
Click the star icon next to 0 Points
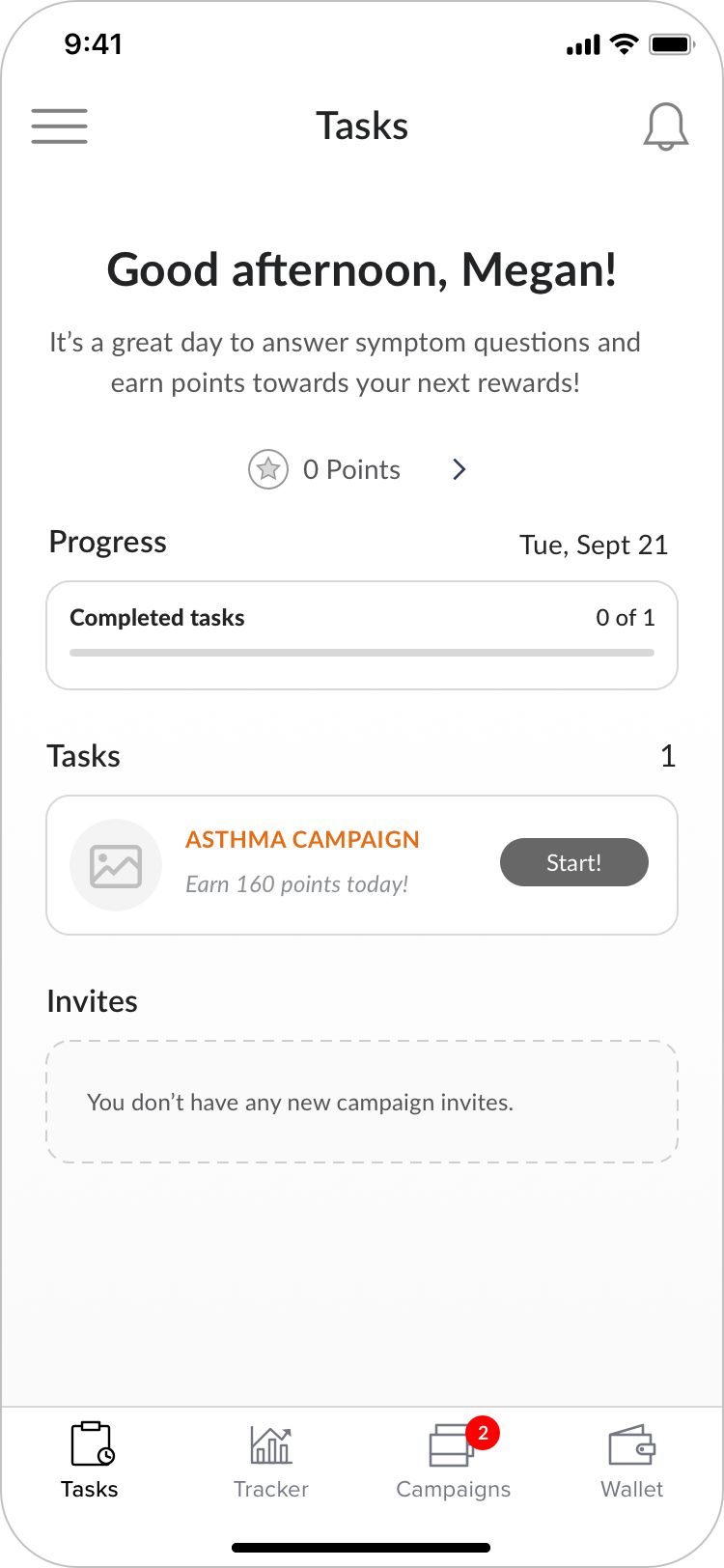(267, 469)
